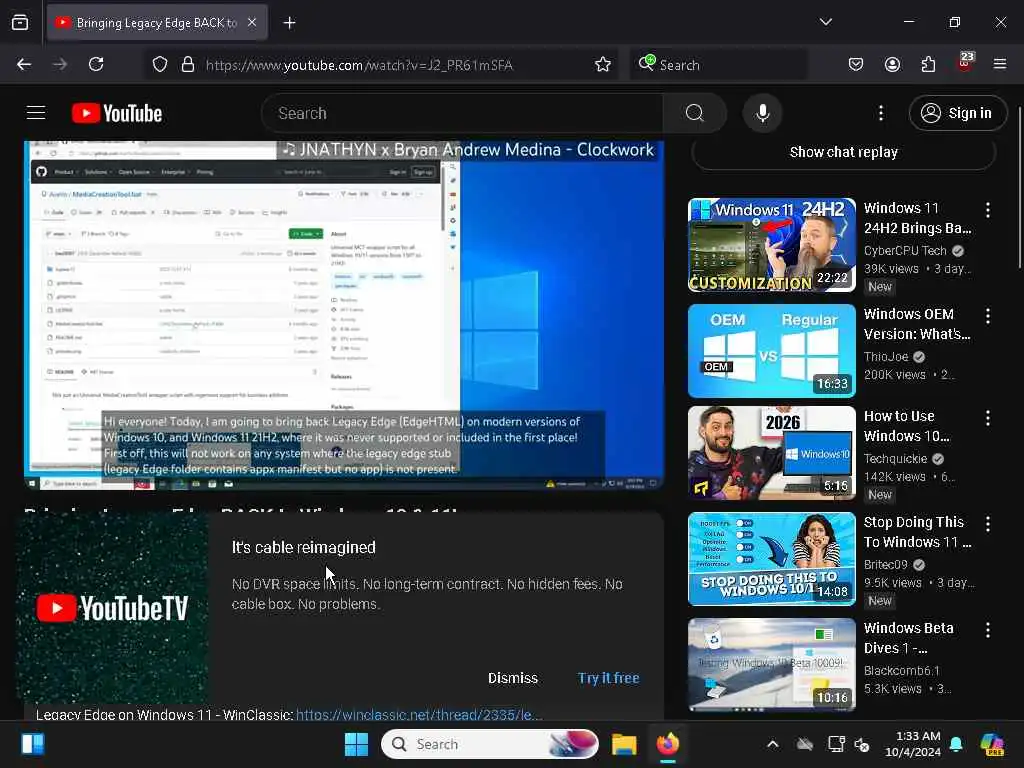Open YouTube settings three-dot menu
Image resolution: width=1024 pixels, height=768 pixels.
tap(881, 113)
